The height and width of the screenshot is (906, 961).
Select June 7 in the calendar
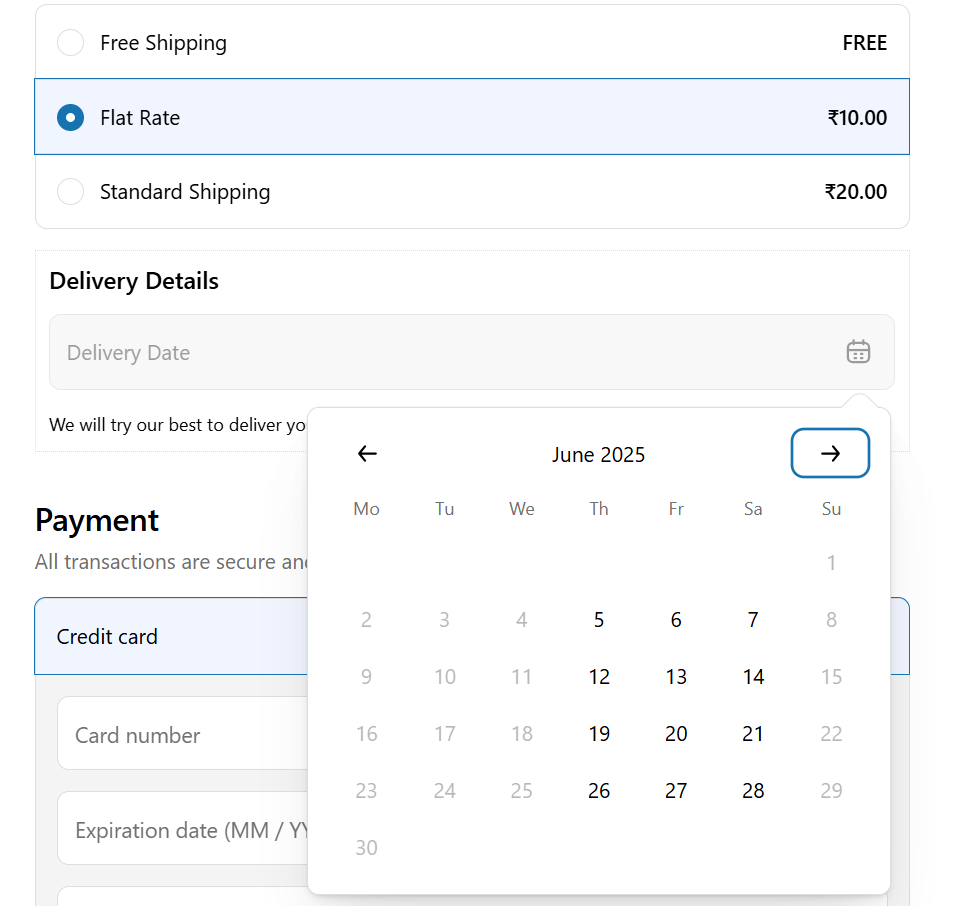click(x=753, y=620)
